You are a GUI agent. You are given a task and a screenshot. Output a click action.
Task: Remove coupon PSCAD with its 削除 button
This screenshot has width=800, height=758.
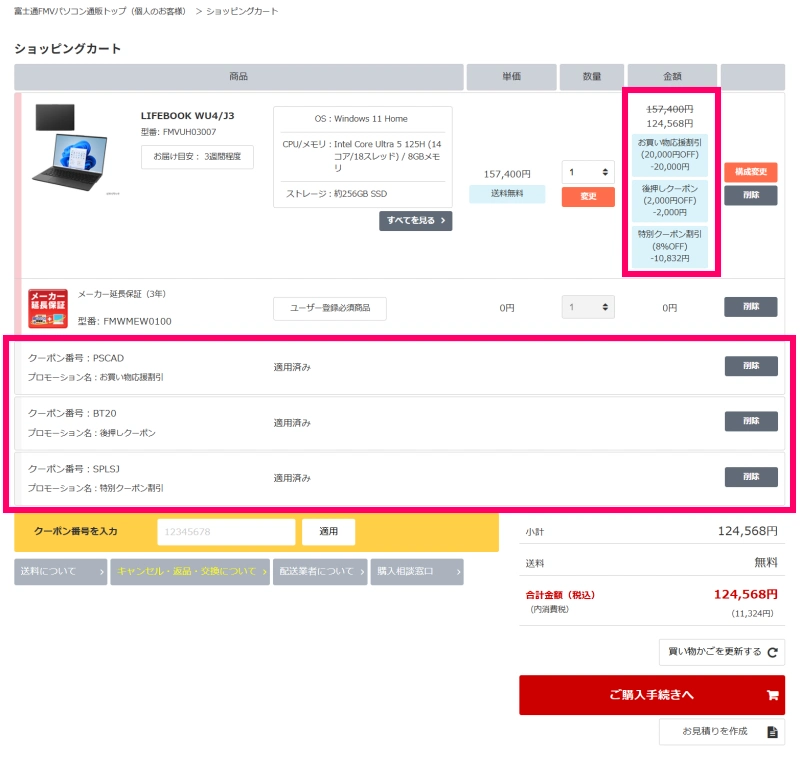[750, 366]
